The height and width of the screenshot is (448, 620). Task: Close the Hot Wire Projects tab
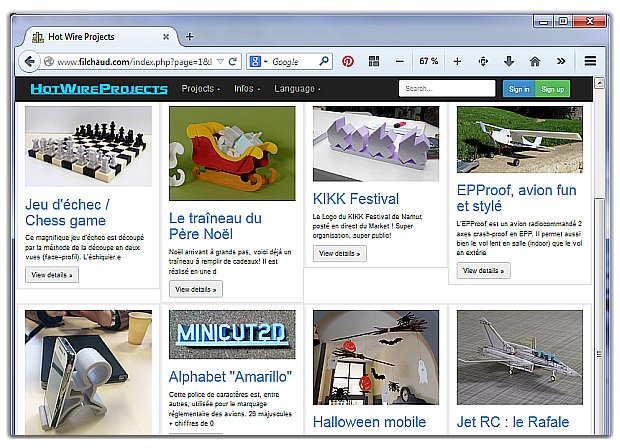pyautogui.click(x=166, y=37)
